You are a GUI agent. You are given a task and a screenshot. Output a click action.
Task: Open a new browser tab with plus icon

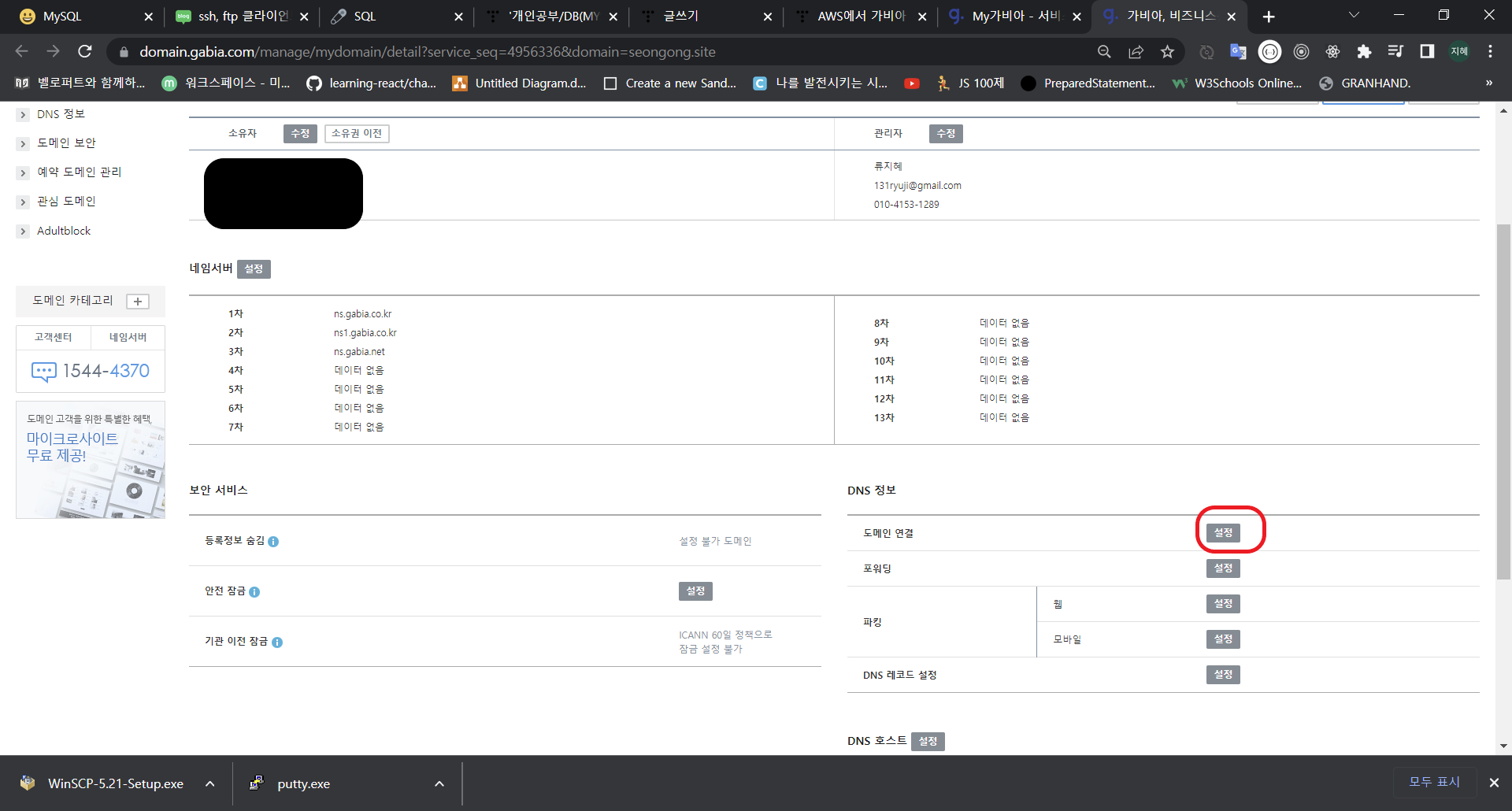click(x=1269, y=17)
